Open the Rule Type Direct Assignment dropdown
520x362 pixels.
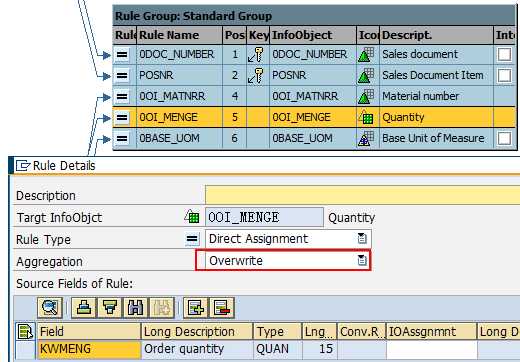coord(362,239)
